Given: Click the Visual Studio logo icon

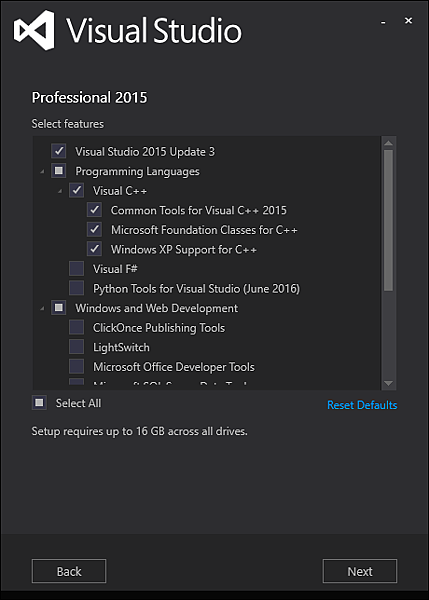Looking at the screenshot, I should [34, 30].
